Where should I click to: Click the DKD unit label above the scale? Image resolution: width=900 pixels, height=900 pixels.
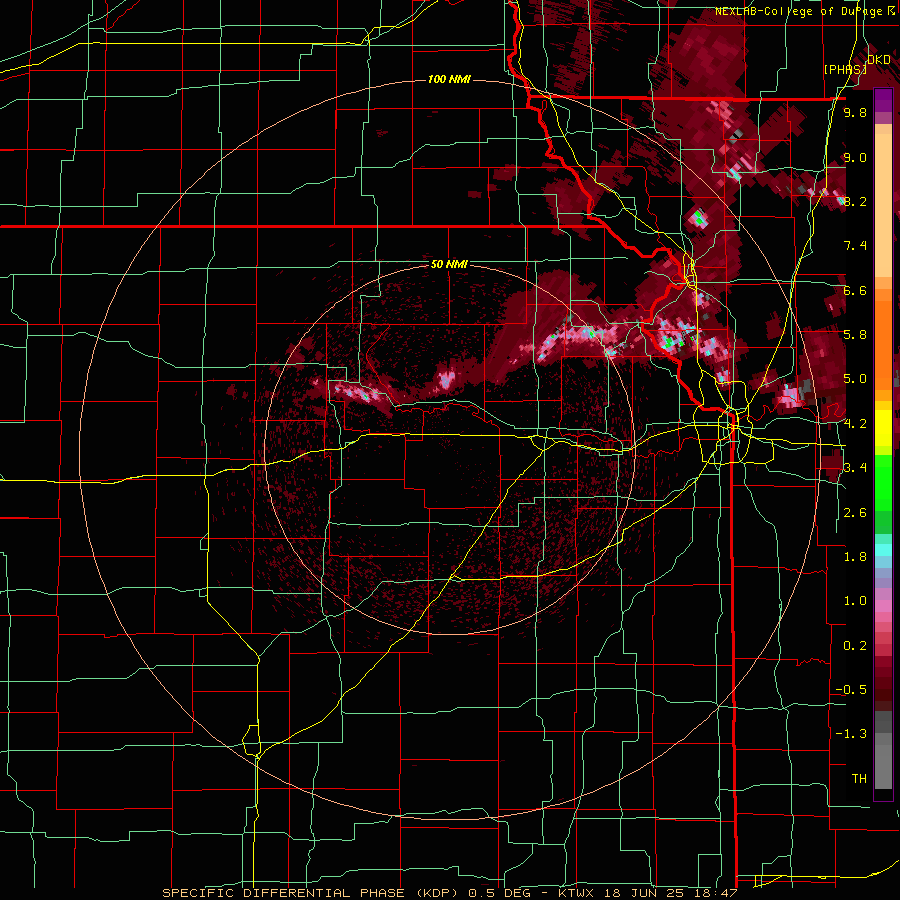click(879, 60)
